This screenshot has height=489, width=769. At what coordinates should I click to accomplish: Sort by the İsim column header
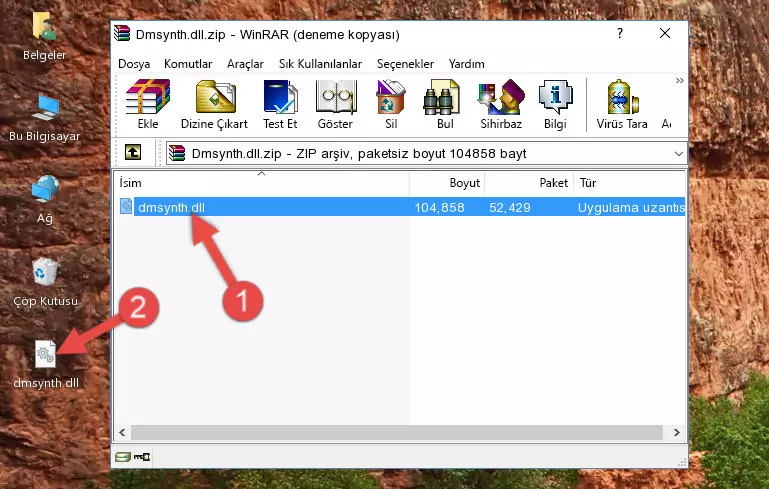262,183
